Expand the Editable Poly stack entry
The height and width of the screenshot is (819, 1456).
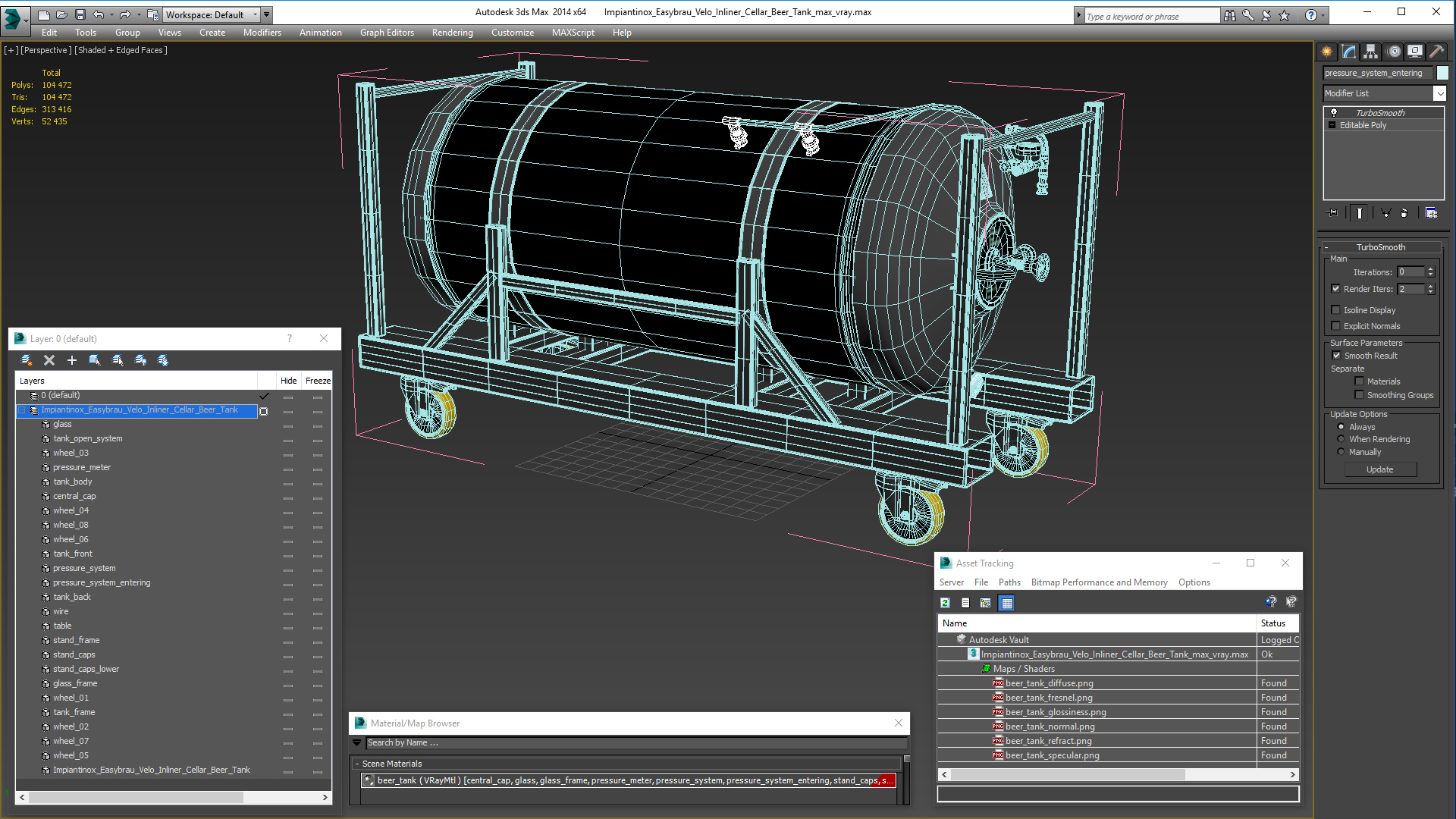click(x=1332, y=125)
